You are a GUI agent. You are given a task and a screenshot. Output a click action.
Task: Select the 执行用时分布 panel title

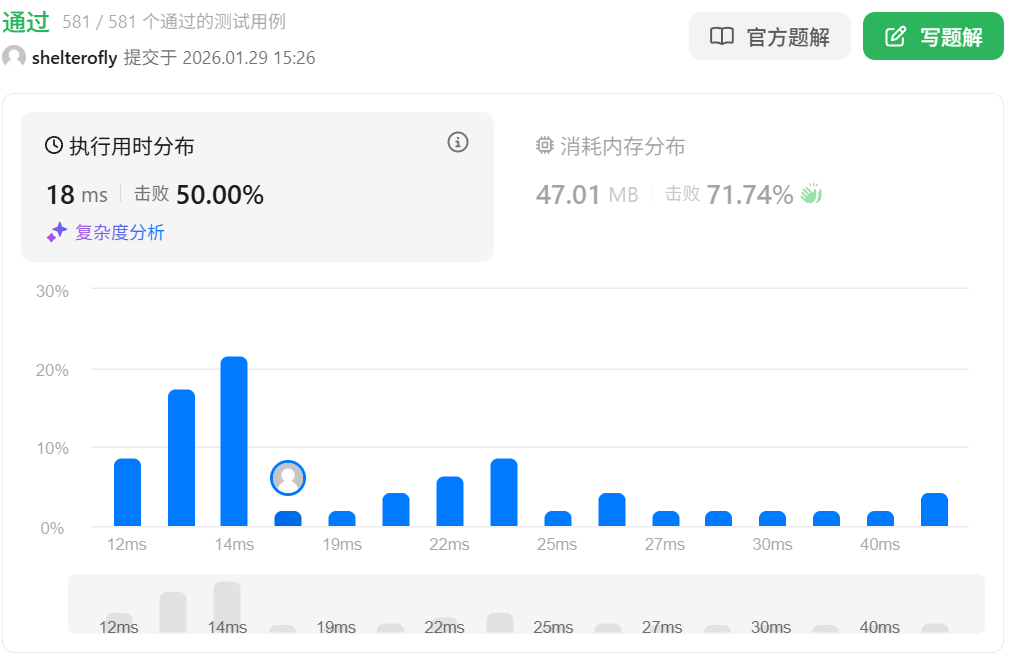pos(131,147)
